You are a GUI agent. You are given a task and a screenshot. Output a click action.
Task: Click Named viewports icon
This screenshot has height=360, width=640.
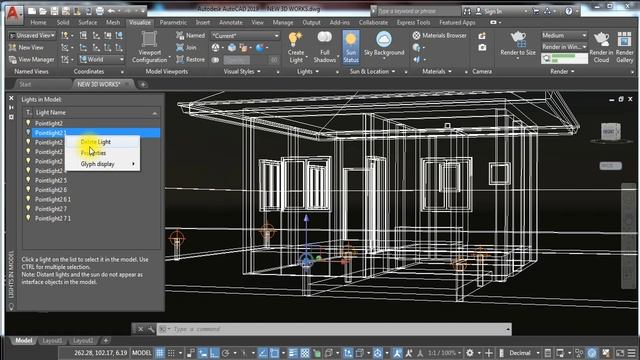[190, 36]
